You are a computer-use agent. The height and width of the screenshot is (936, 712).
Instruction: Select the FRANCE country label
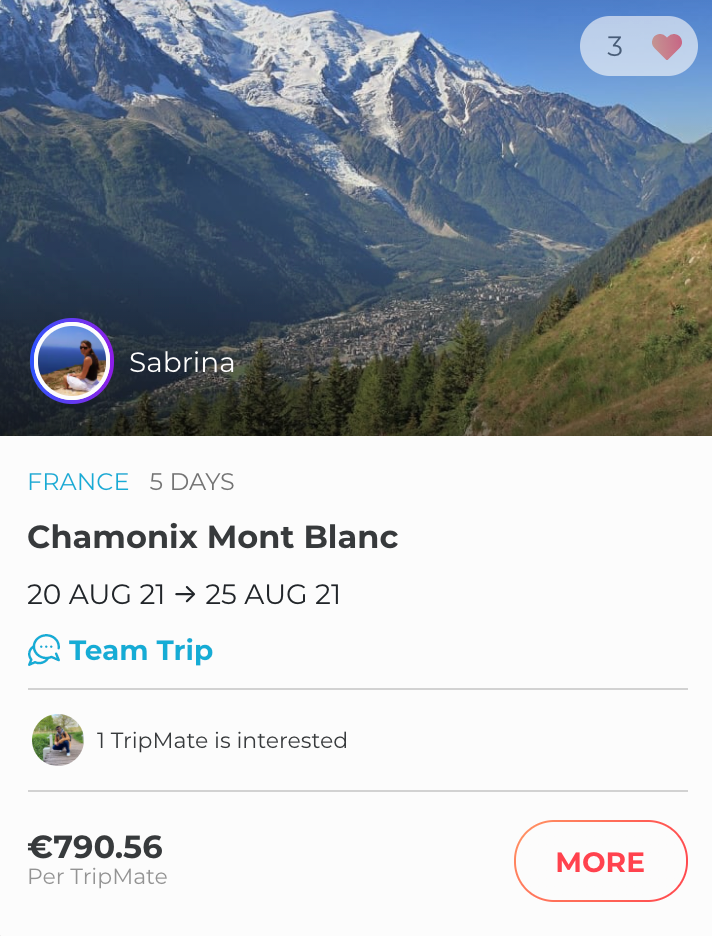tap(78, 482)
